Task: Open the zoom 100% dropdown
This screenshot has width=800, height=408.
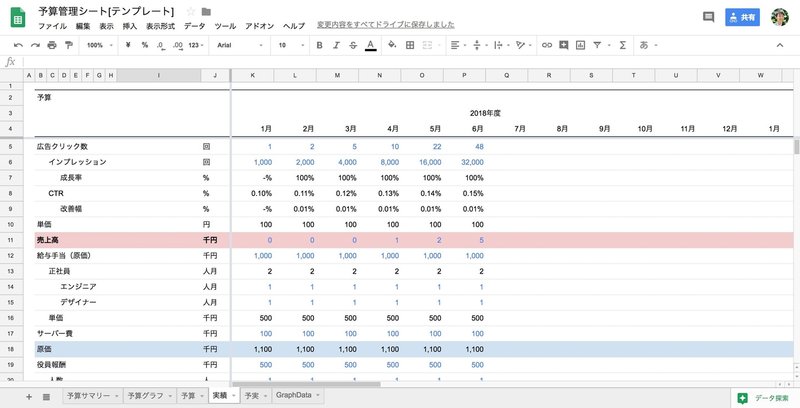Action: [x=98, y=45]
